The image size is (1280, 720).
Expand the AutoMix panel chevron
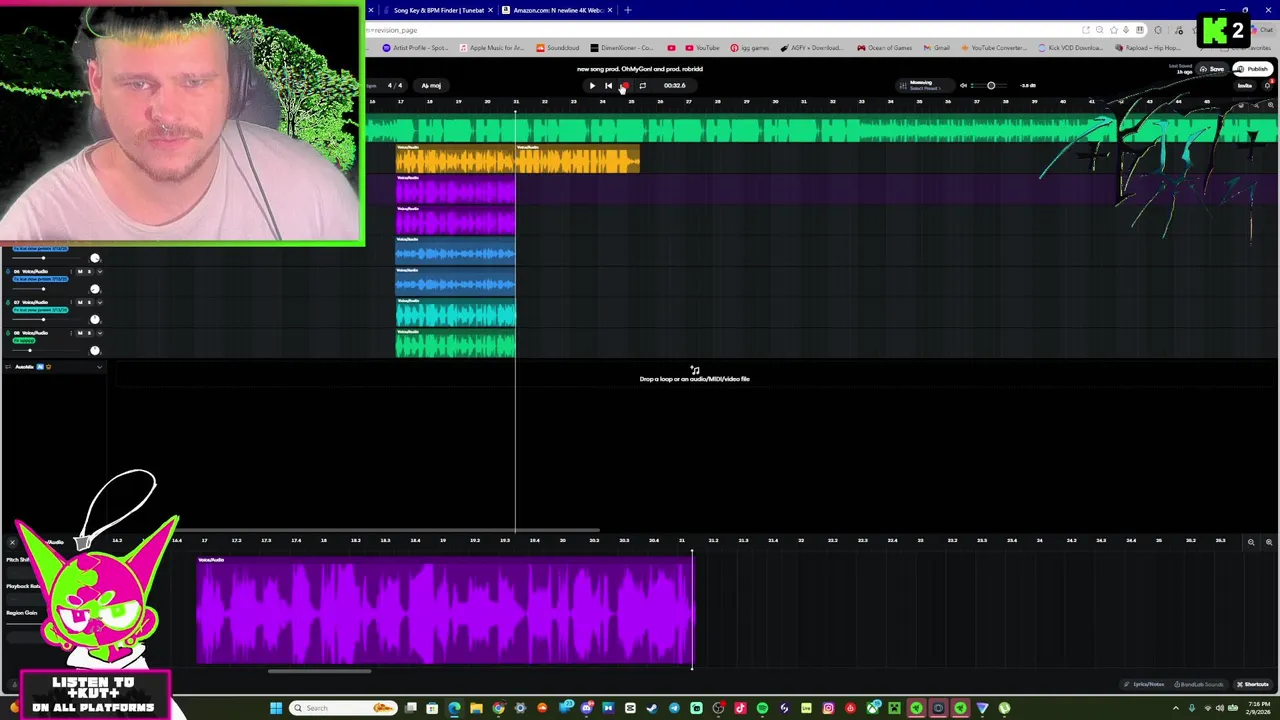point(99,367)
